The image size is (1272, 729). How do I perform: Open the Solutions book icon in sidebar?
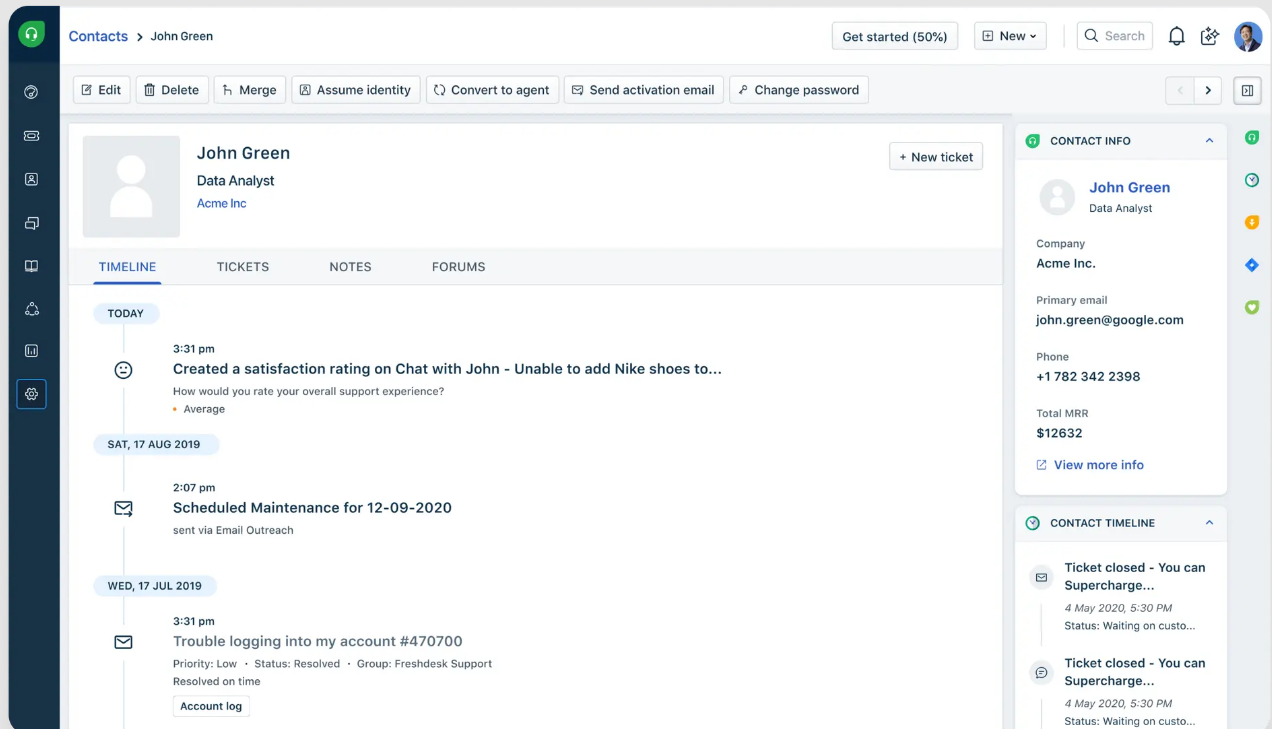[31, 267]
